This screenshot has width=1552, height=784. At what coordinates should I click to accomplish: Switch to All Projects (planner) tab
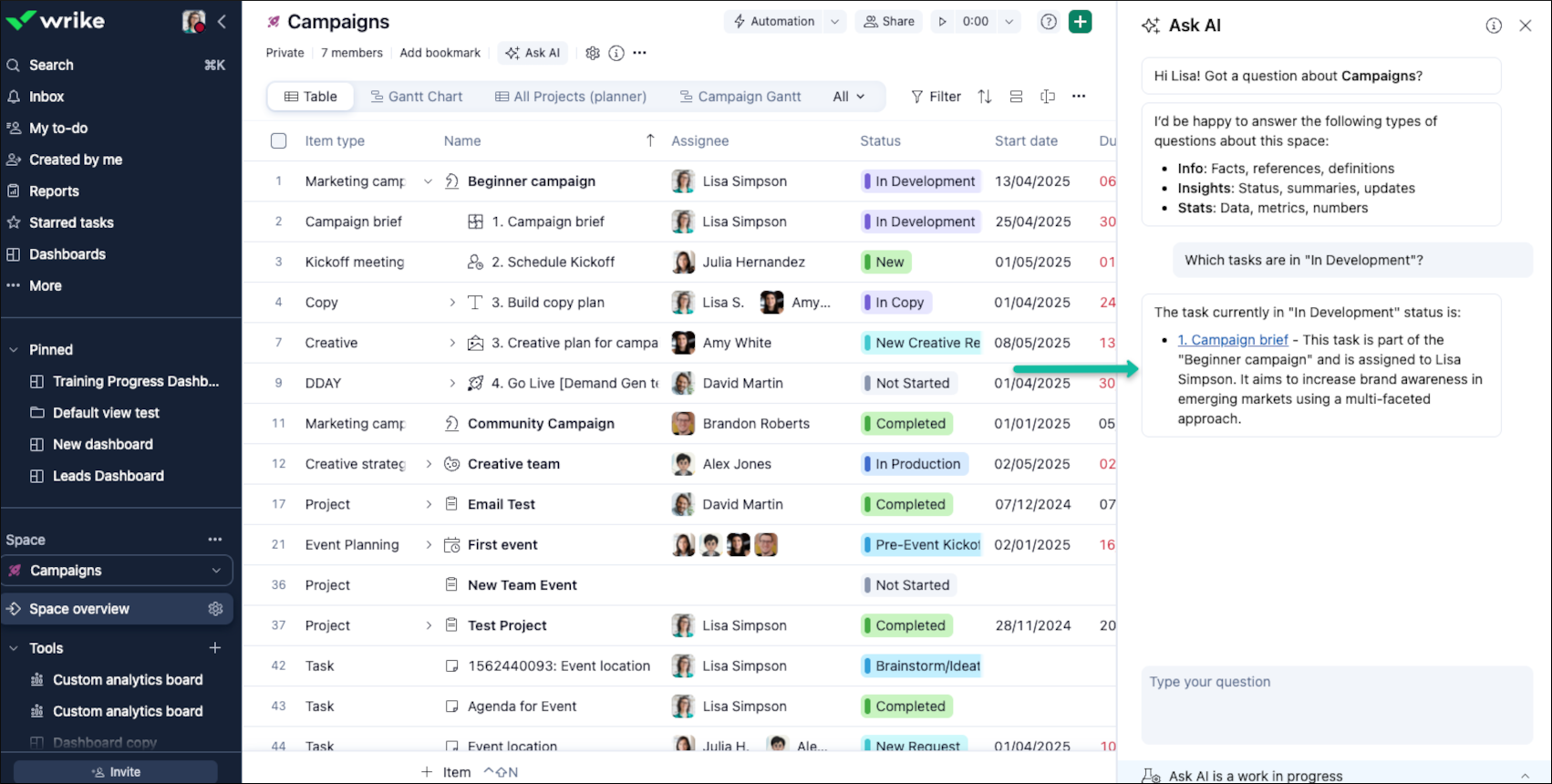click(571, 97)
